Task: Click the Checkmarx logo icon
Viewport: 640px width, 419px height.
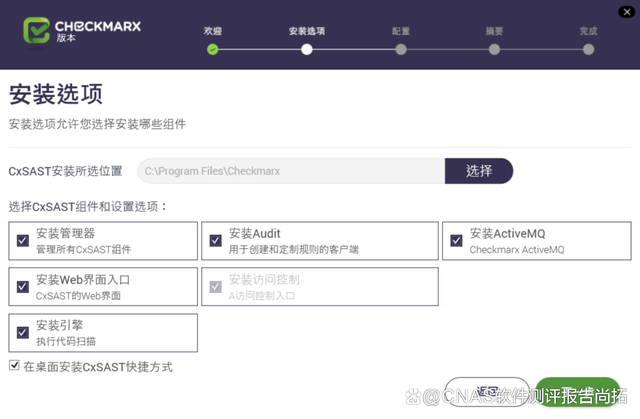Action: pyautogui.click(x=36, y=30)
